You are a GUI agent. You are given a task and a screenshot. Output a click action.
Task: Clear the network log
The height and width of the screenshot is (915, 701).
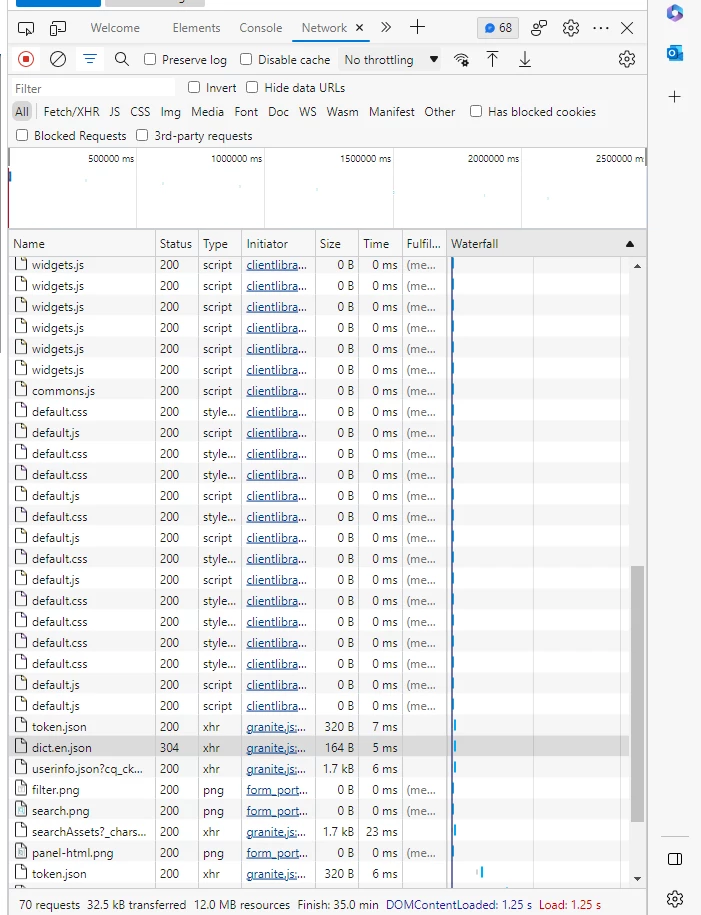[x=58, y=59]
